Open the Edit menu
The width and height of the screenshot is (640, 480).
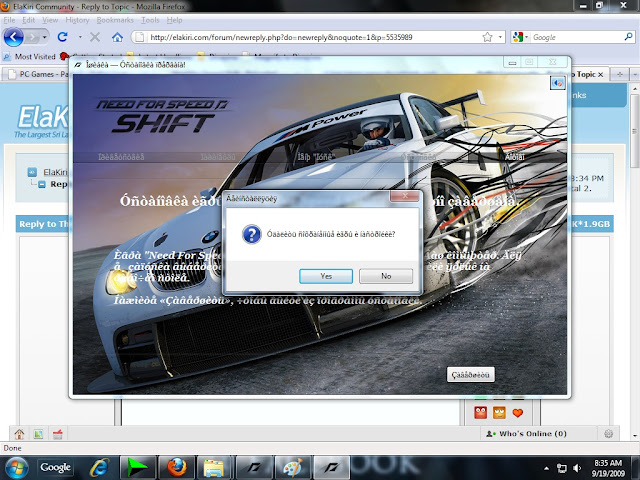(28, 20)
